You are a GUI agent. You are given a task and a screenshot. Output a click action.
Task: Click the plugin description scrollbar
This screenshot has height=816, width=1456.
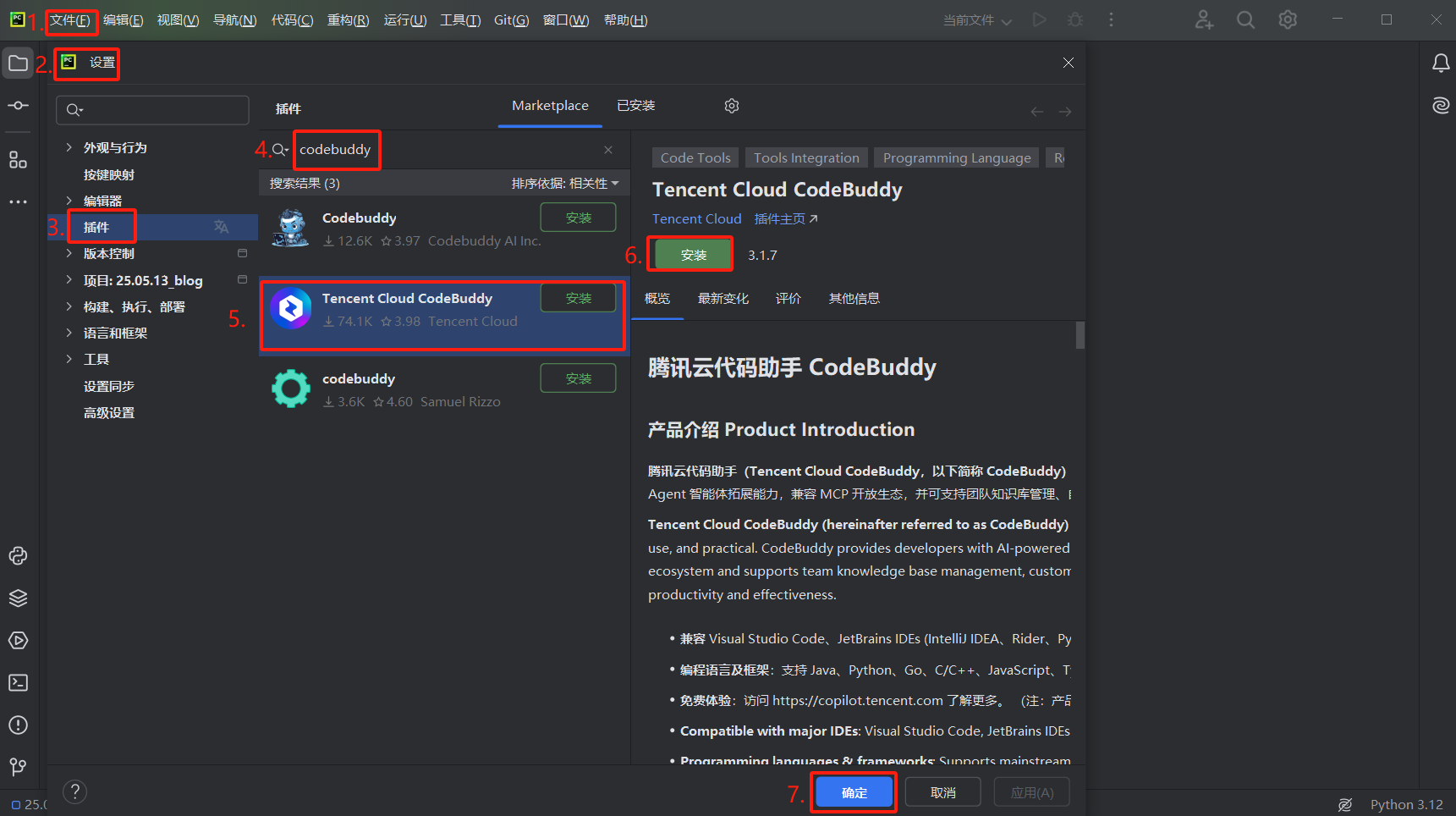(1080, 335)
